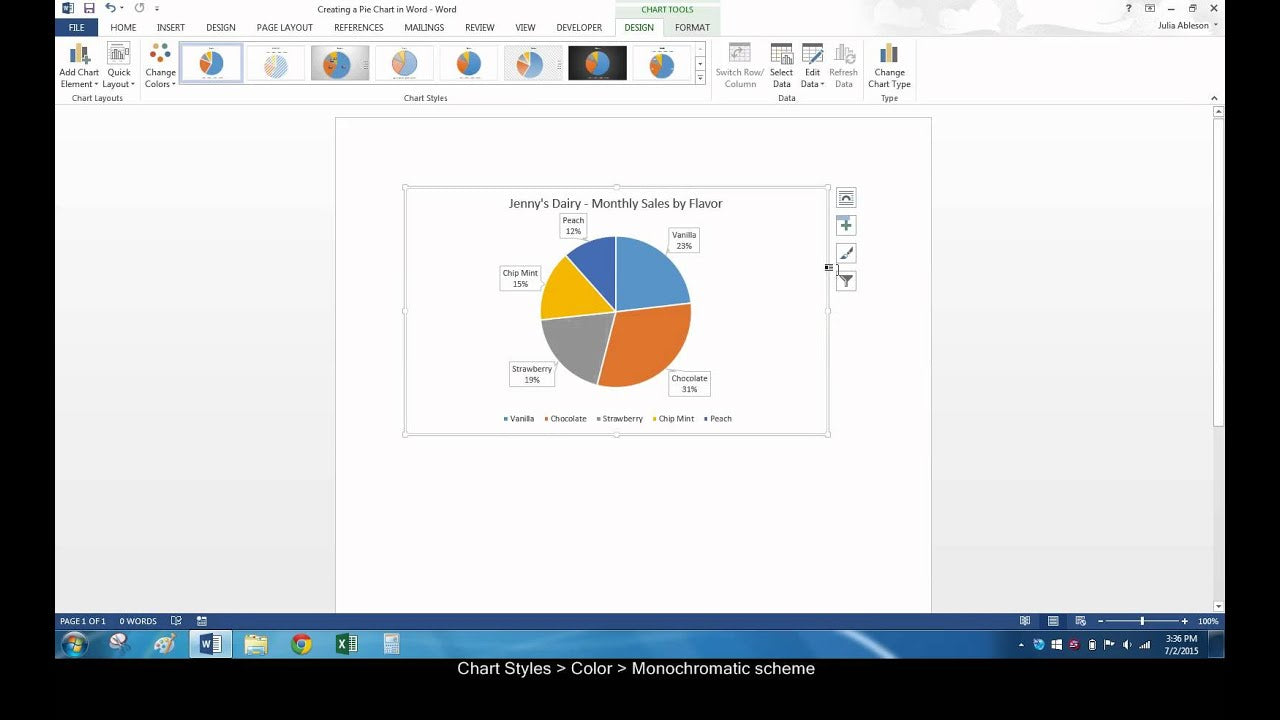
Task: Open the Chart Elements plus button
Action: tap(846, 226)
